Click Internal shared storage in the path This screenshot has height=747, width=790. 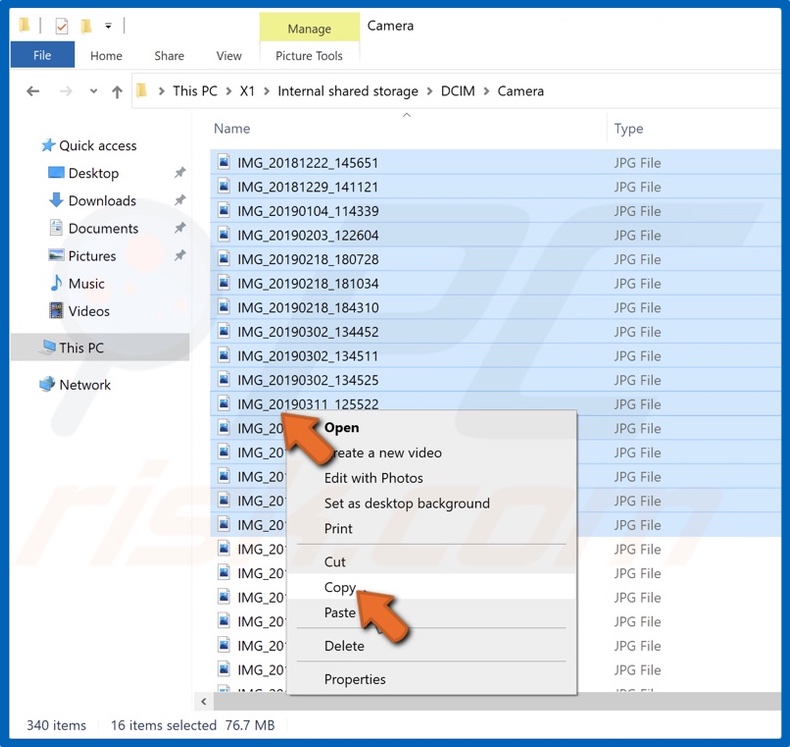(x=348, y=91)
